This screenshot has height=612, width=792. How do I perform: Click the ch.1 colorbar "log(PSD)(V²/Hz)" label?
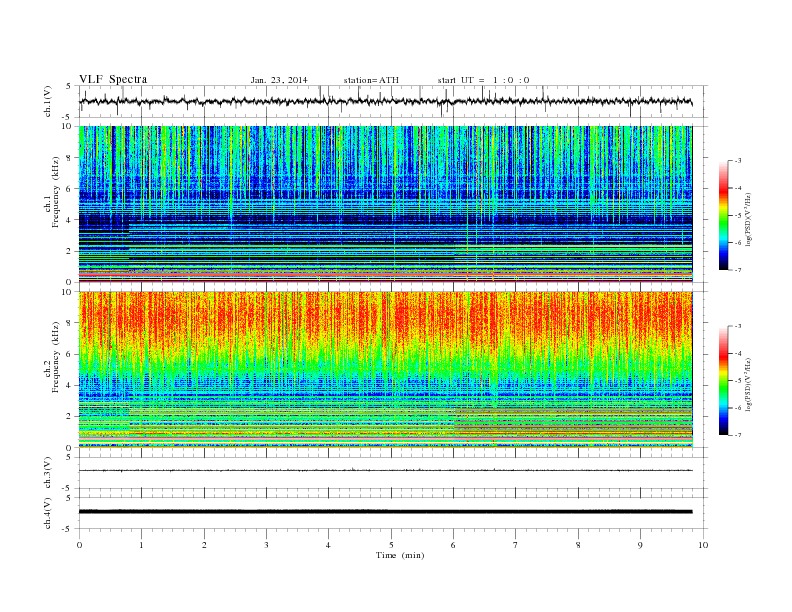click(748, 219)
